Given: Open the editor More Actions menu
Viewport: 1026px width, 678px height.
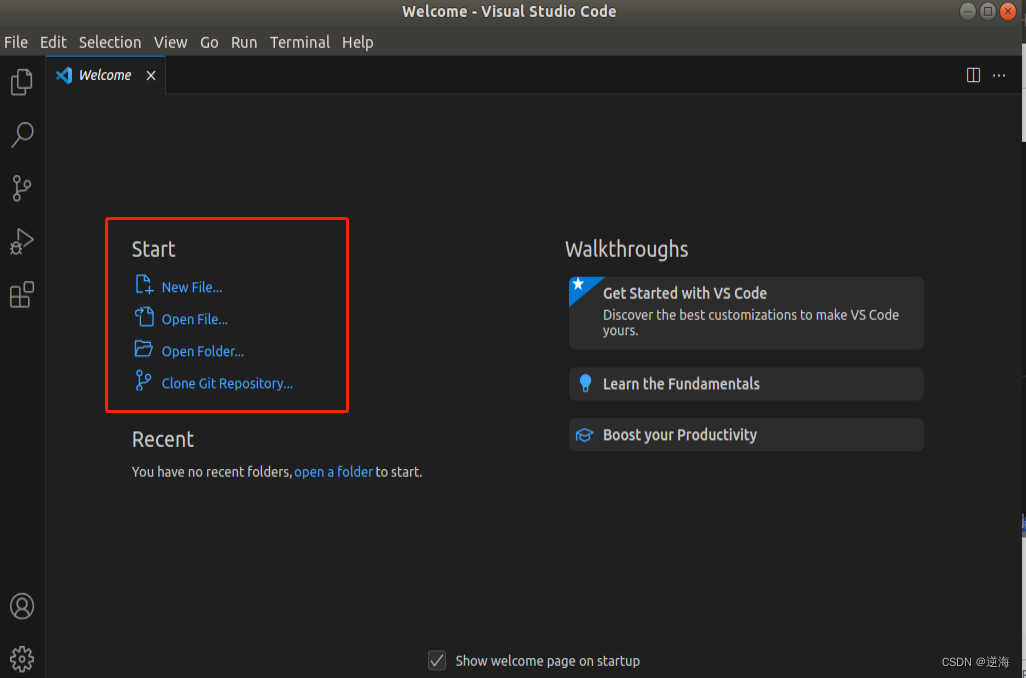Looking at the screenshot, I should [x=999, y=75].
